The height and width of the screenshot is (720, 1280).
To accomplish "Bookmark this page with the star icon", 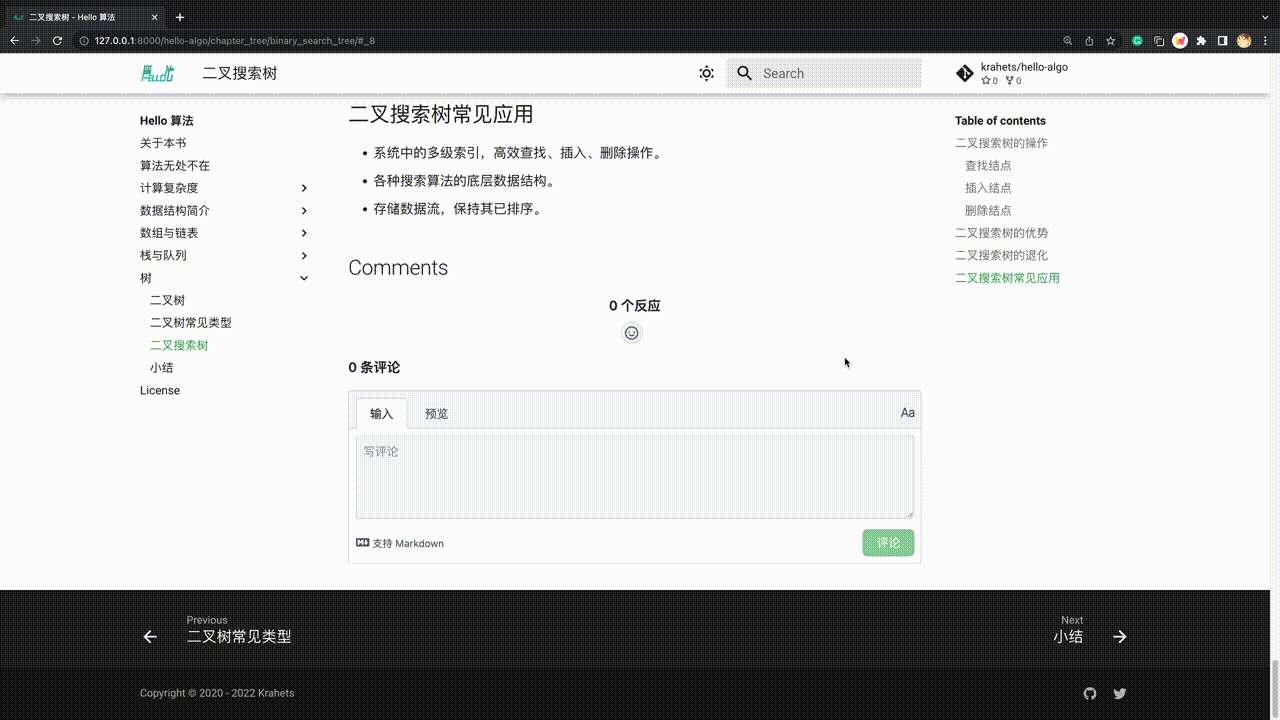I will (x=1111, y=41).
